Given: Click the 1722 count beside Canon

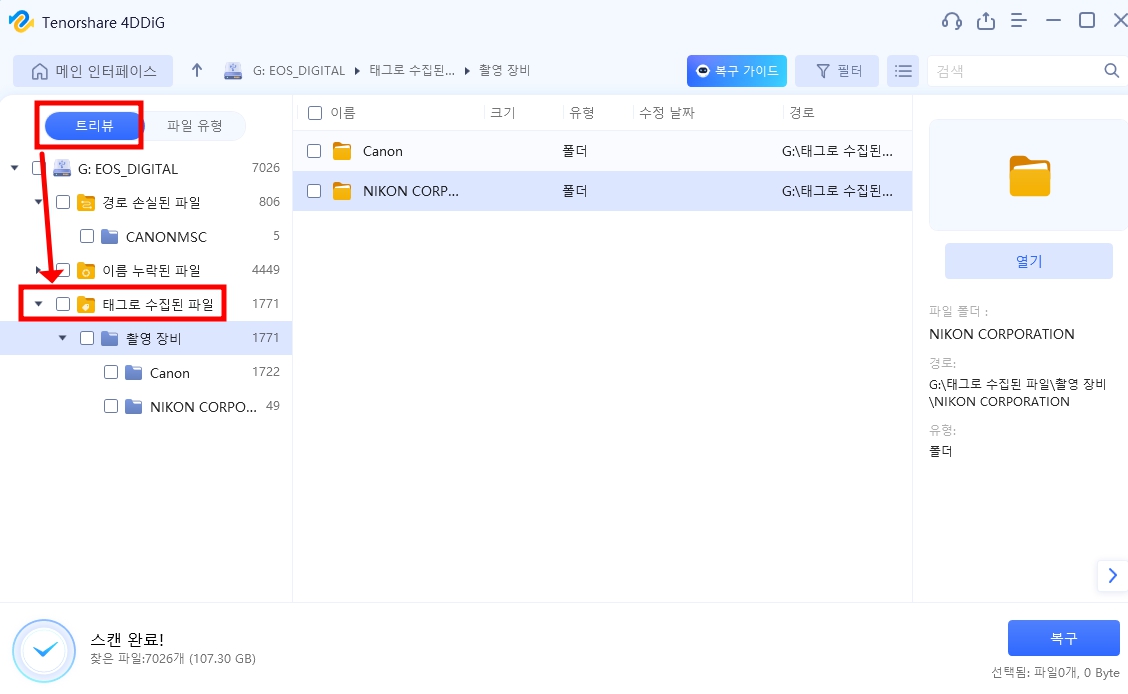Looking at the screenshot, I should click(x=265, y=372).
